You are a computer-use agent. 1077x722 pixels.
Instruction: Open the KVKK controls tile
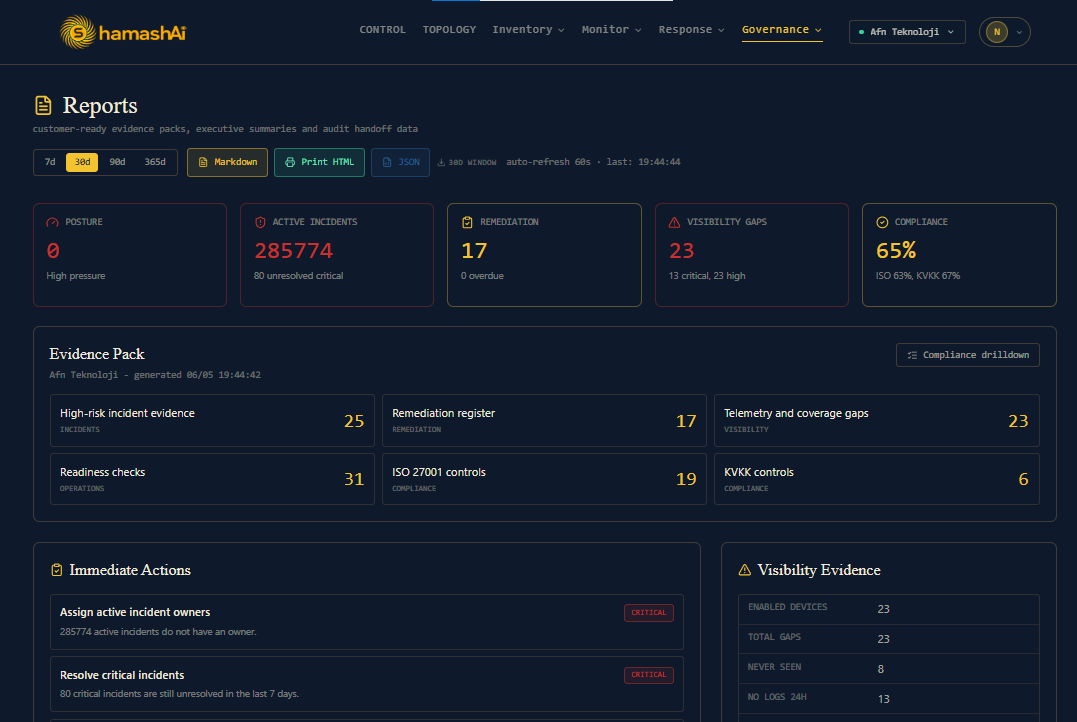pyautogui.click(x=876, y=479)
